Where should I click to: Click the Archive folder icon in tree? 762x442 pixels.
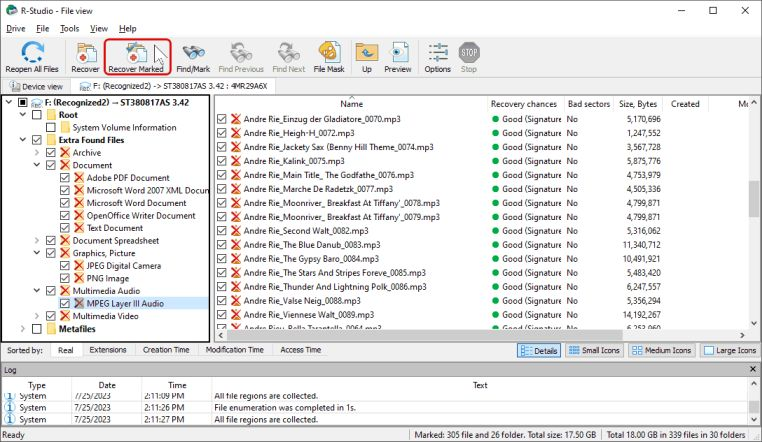[65, 153]
